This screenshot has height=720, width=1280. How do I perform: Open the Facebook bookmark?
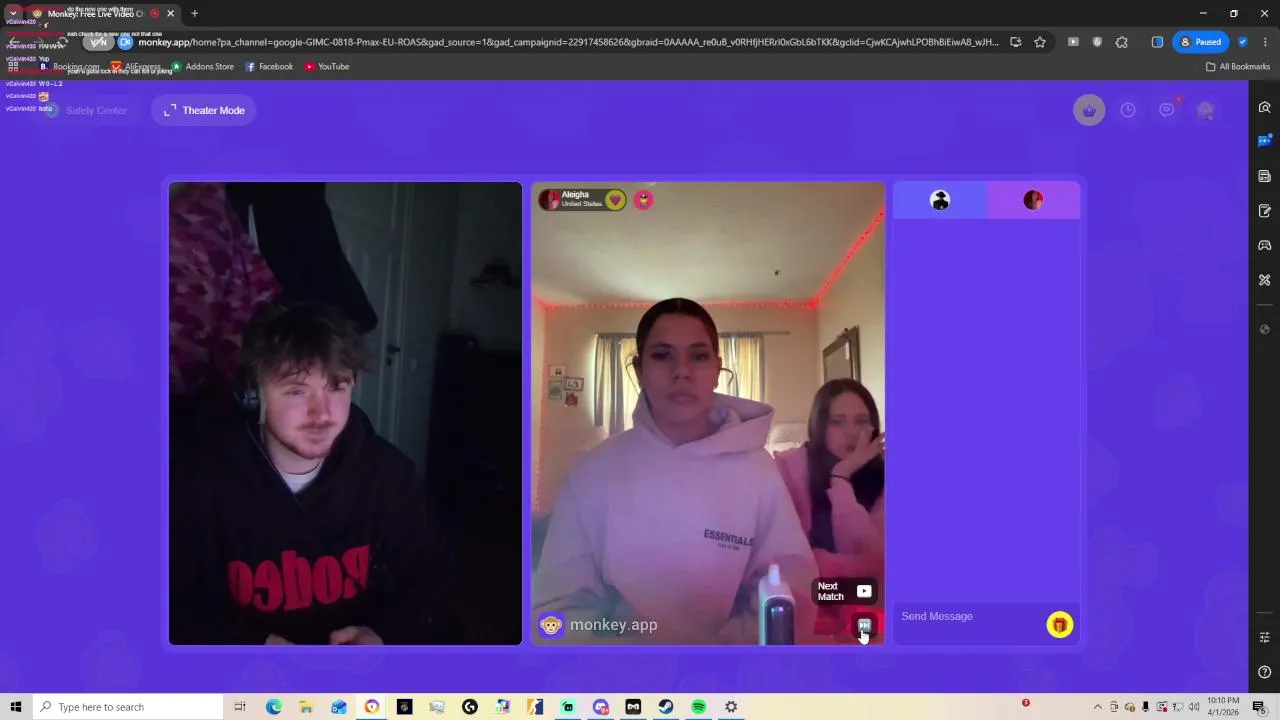(269, 67)
